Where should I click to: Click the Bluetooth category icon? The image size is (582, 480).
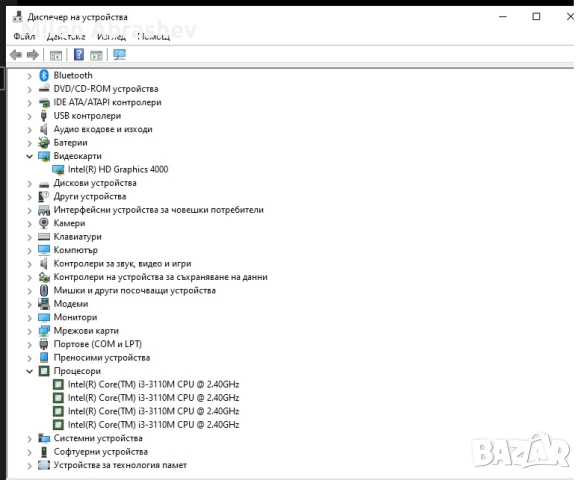click(x=44, y=75)
